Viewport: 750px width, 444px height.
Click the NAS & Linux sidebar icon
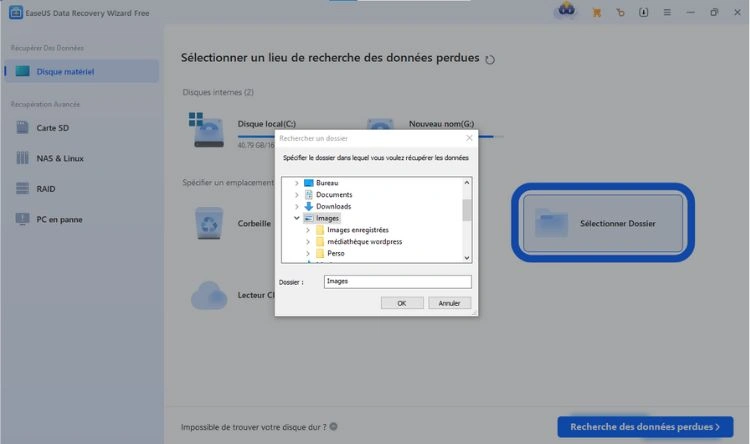pos(22,158)
